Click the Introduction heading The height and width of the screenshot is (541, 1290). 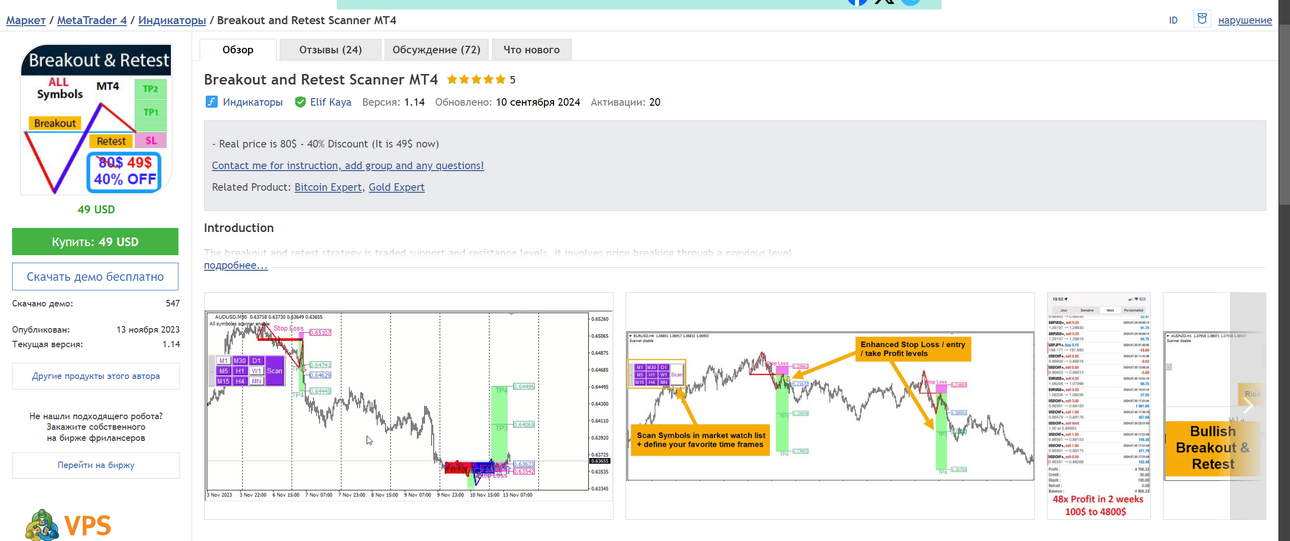tap(239, 228)
